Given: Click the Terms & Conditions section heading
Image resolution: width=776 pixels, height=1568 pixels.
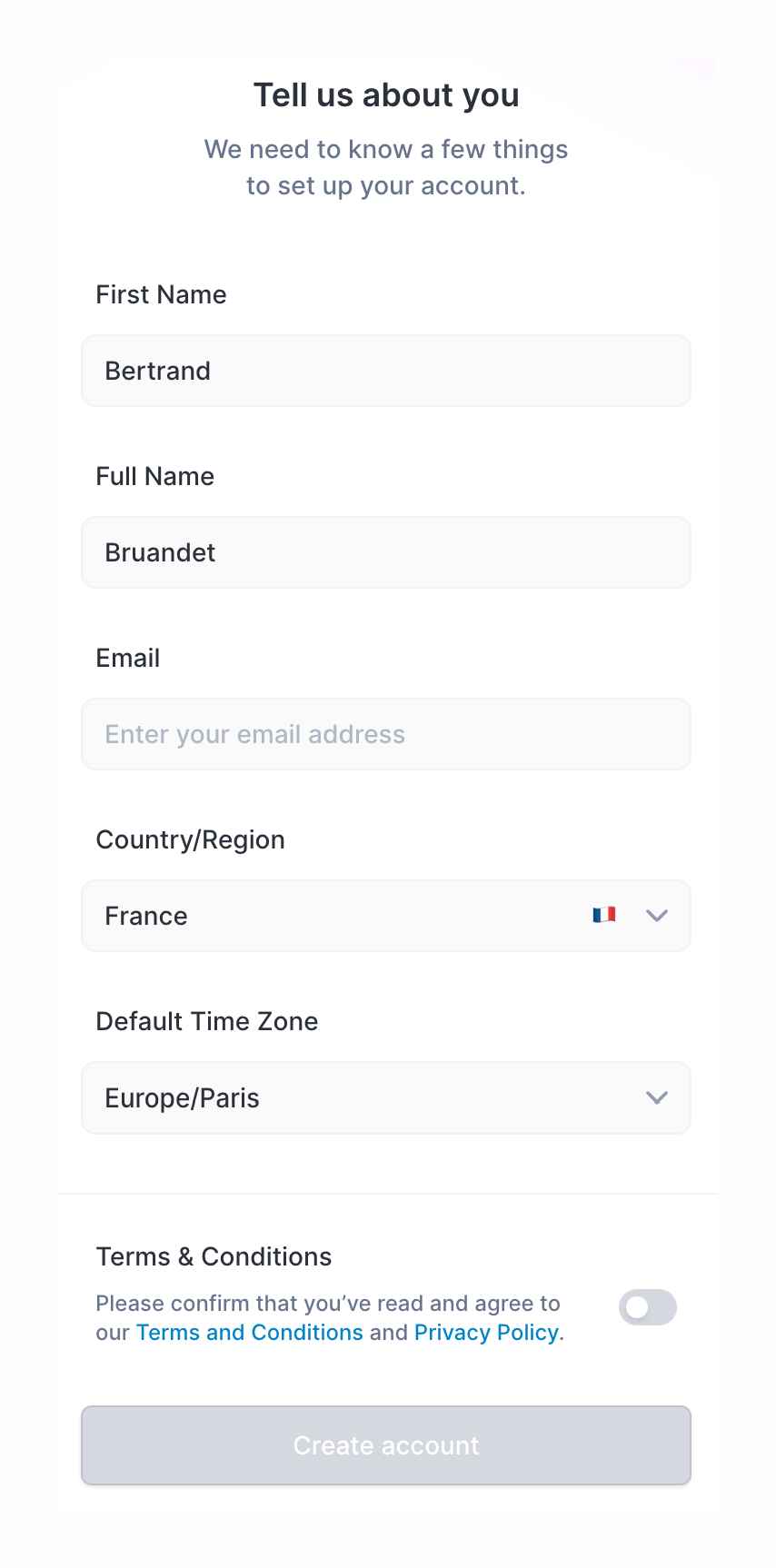Looking at the screenshot, I should (214, 1255).
